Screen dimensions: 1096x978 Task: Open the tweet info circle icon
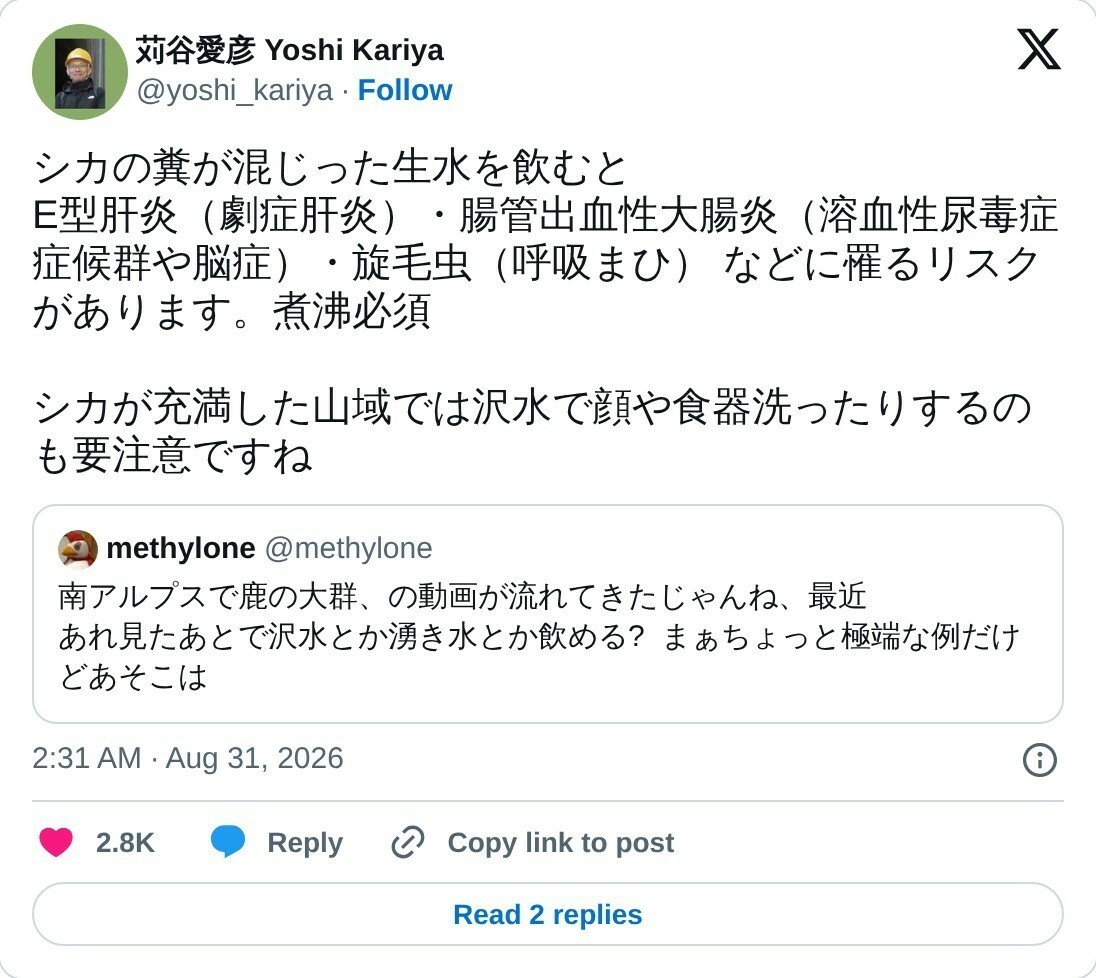[1039, 759]
